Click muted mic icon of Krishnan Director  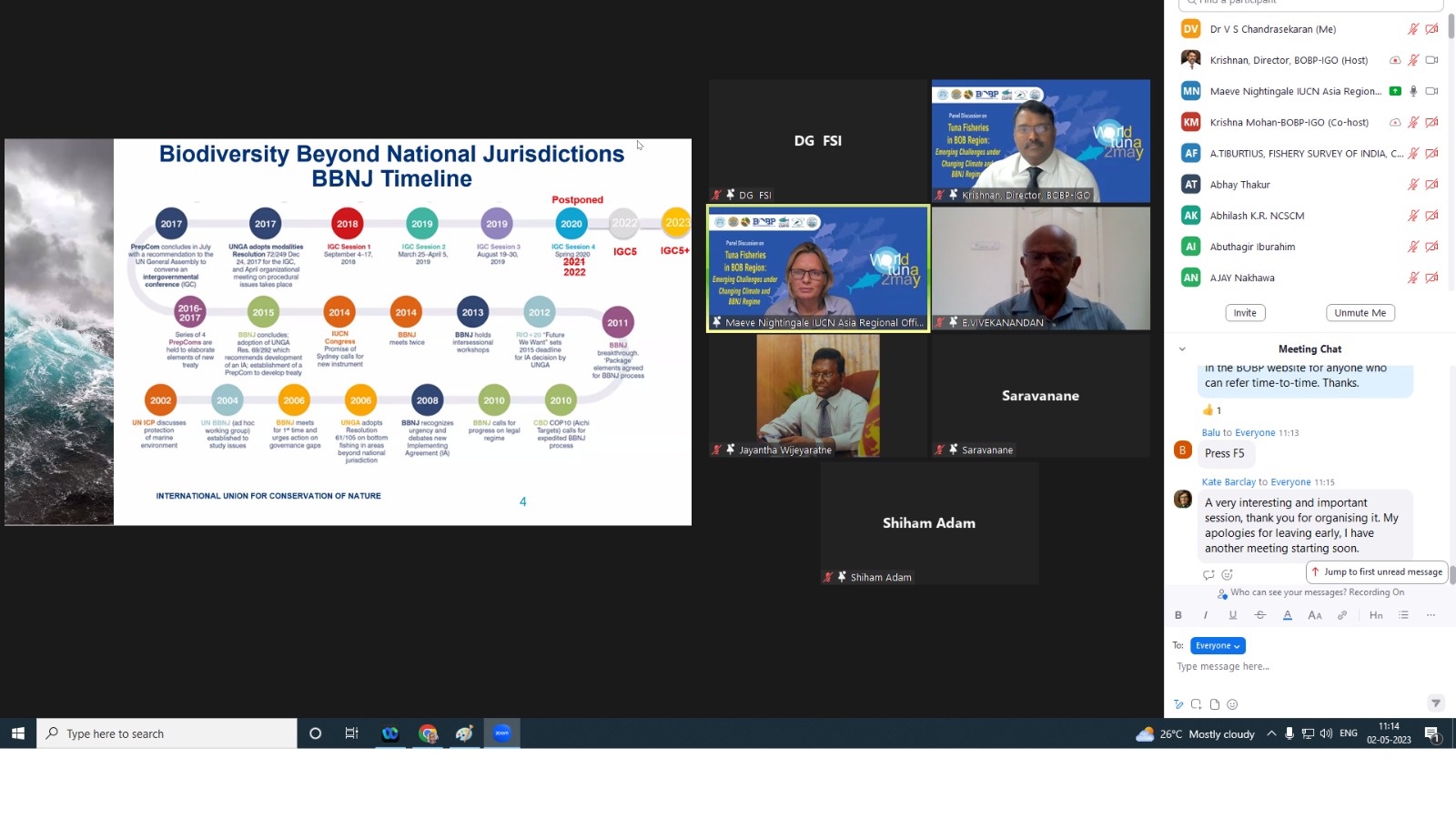click(x=1413, y=60)
